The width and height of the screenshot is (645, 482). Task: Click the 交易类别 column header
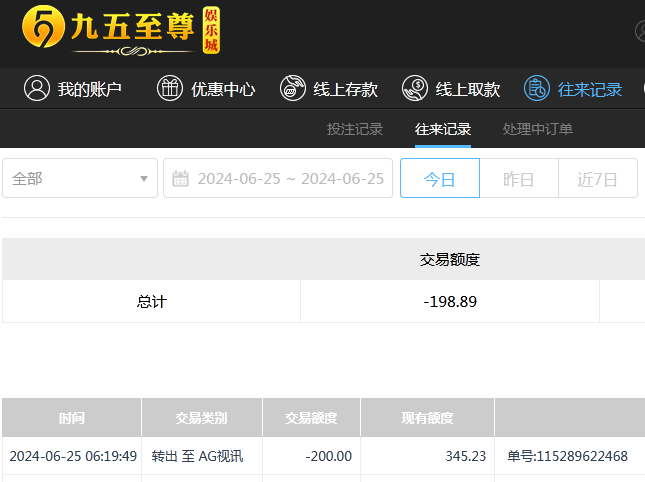202,417
